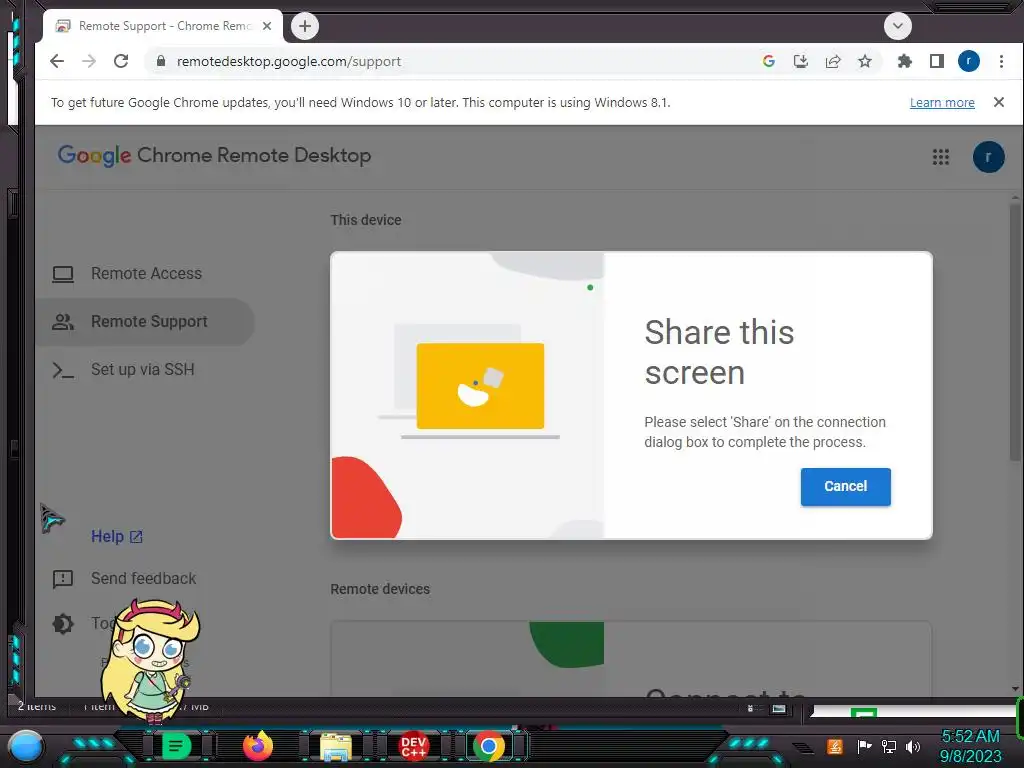The height and width of the screenshot is (768, 1024).
Task: Open File Explorer from the taskbar
Action: (336, 746)
